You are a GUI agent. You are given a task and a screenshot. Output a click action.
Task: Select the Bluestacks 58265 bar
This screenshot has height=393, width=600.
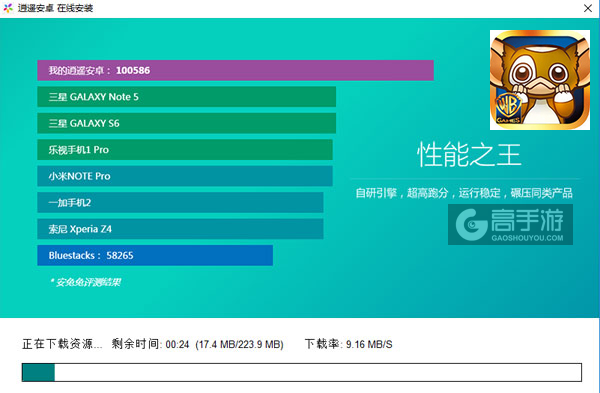[155, 255]
